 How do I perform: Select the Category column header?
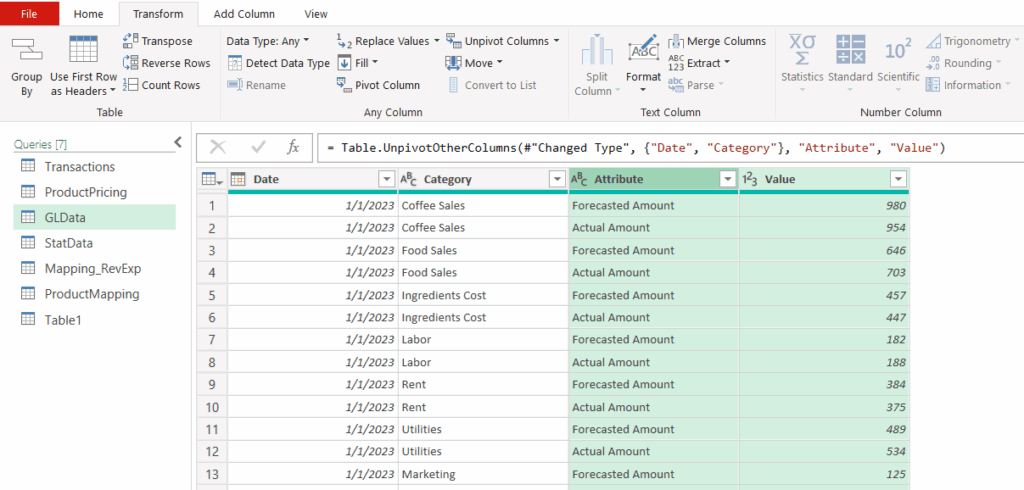(x=483, y=180)
